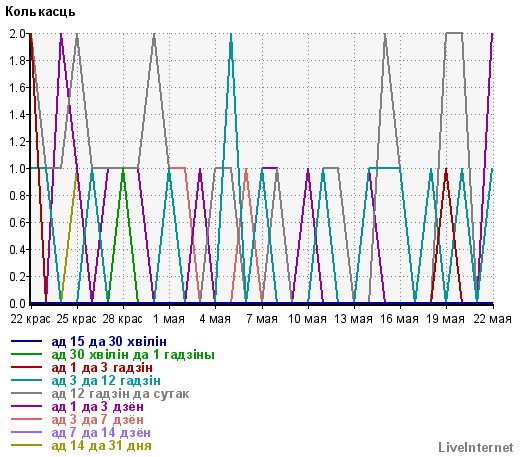520x457 pixels.
Task: Click the '22 крас' date axis label
Action: click(x=30, y=319)
